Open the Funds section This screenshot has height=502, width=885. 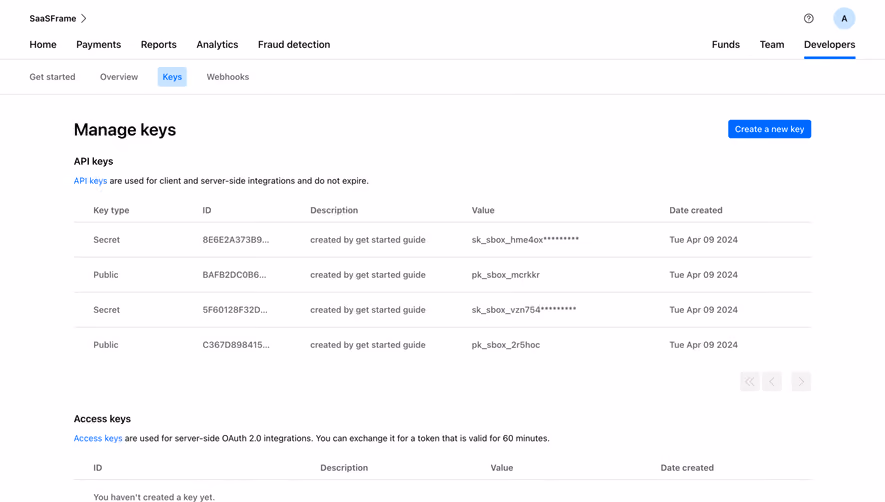pos(726,45)
